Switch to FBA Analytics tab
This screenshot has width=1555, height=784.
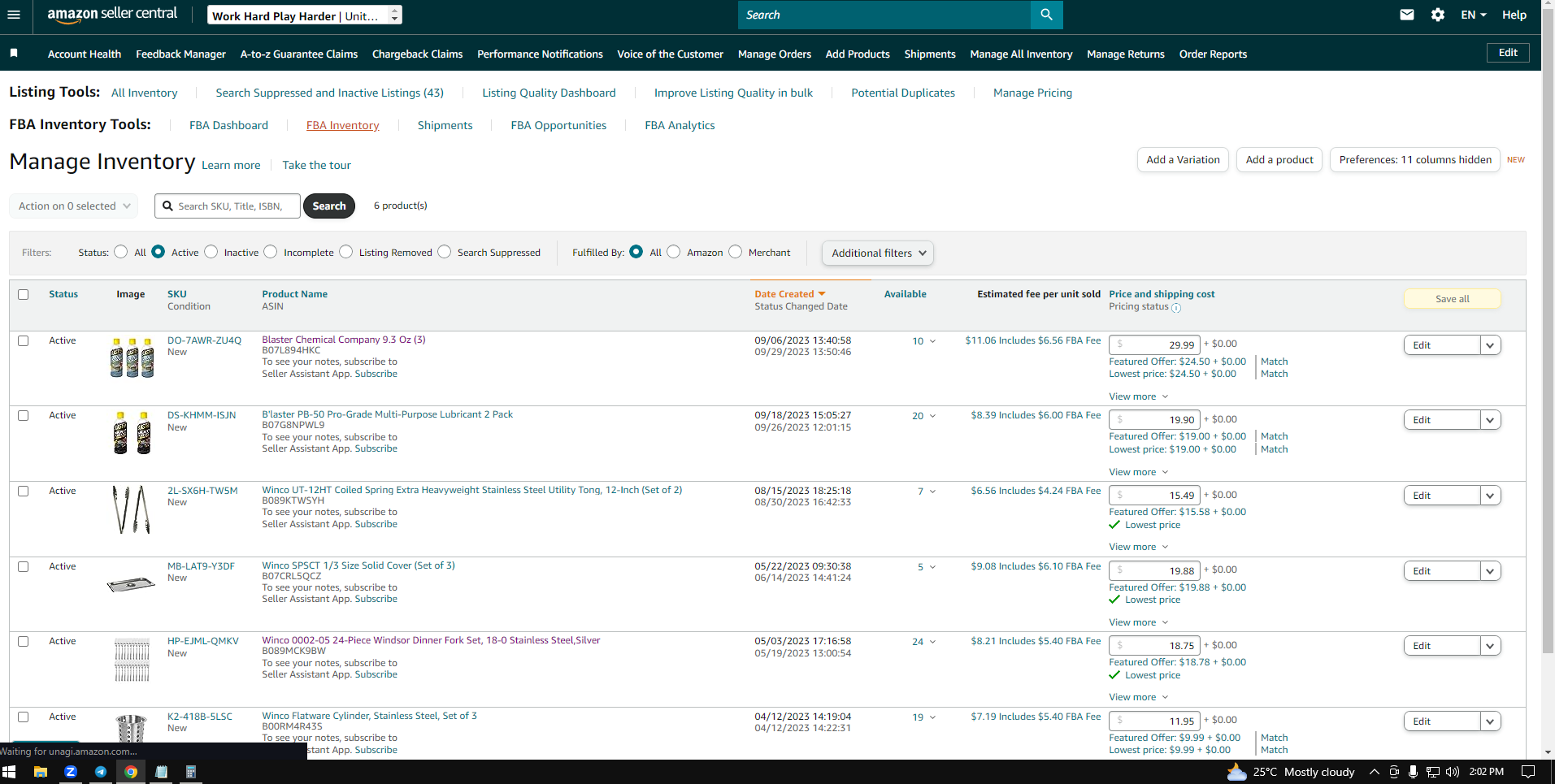(680, 125)
